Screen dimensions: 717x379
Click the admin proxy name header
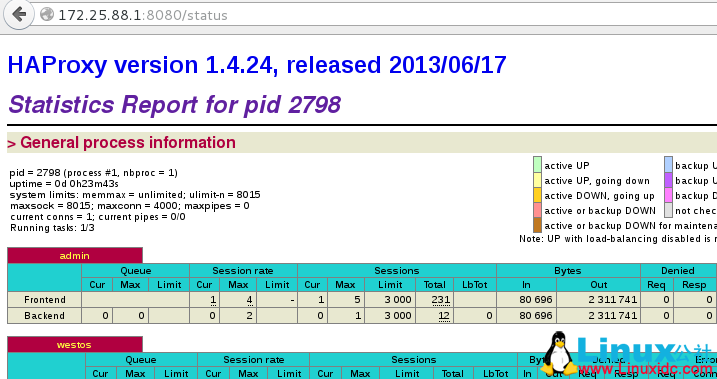75,256
